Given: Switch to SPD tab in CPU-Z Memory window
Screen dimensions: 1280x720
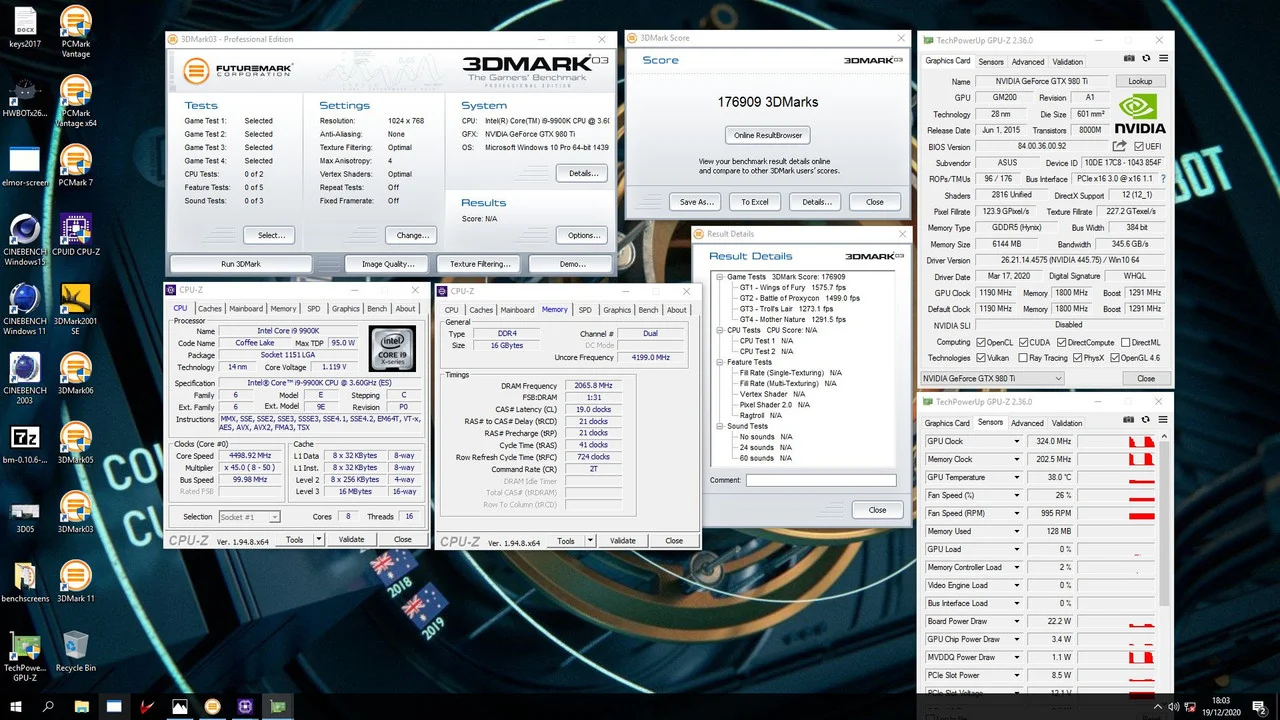Looking at the screenshot, I should point(585,310).
